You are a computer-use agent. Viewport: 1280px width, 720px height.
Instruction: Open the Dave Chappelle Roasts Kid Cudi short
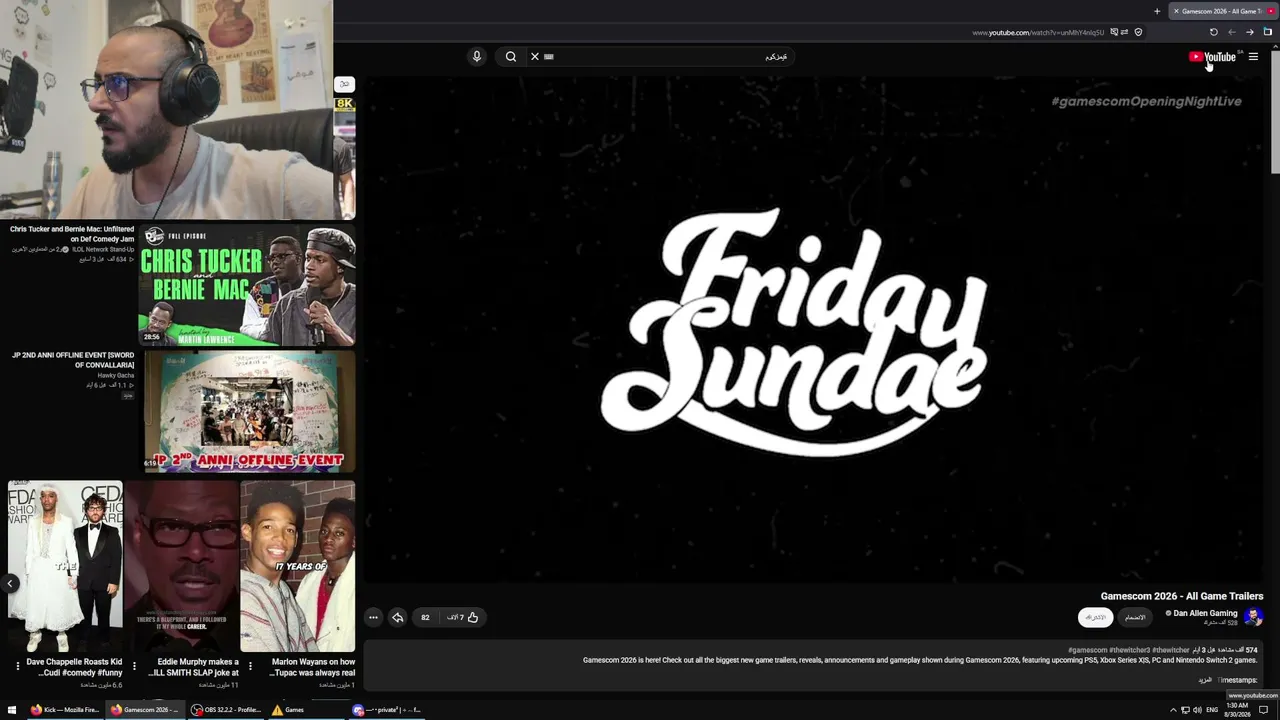[x=66, y=566]
